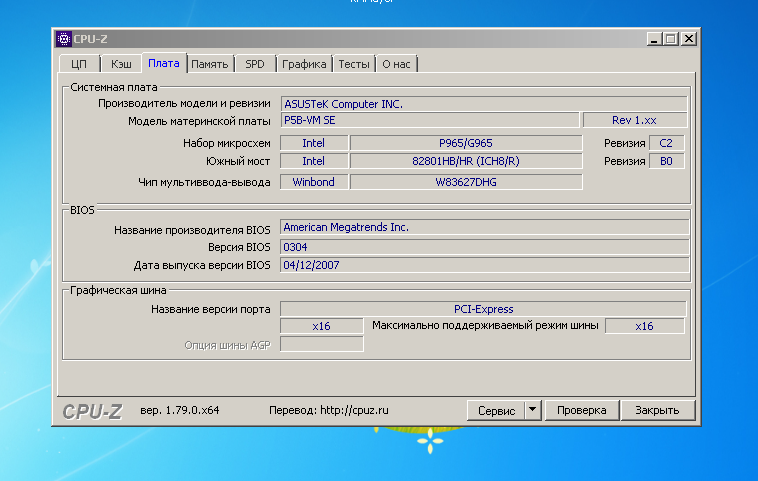This screenshot has height=481, width=758.
Task: Click the Перевод: http://cpuz.ru text
Action: [x=329, y=410]
